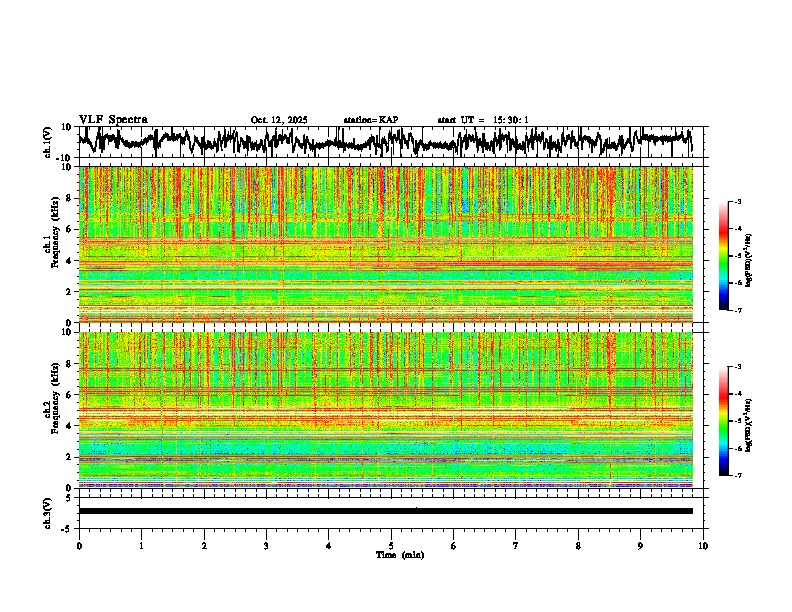Click the ch.2 color scale bar
The height and width of the screenshot is (612, 792).
coord(724,421)
